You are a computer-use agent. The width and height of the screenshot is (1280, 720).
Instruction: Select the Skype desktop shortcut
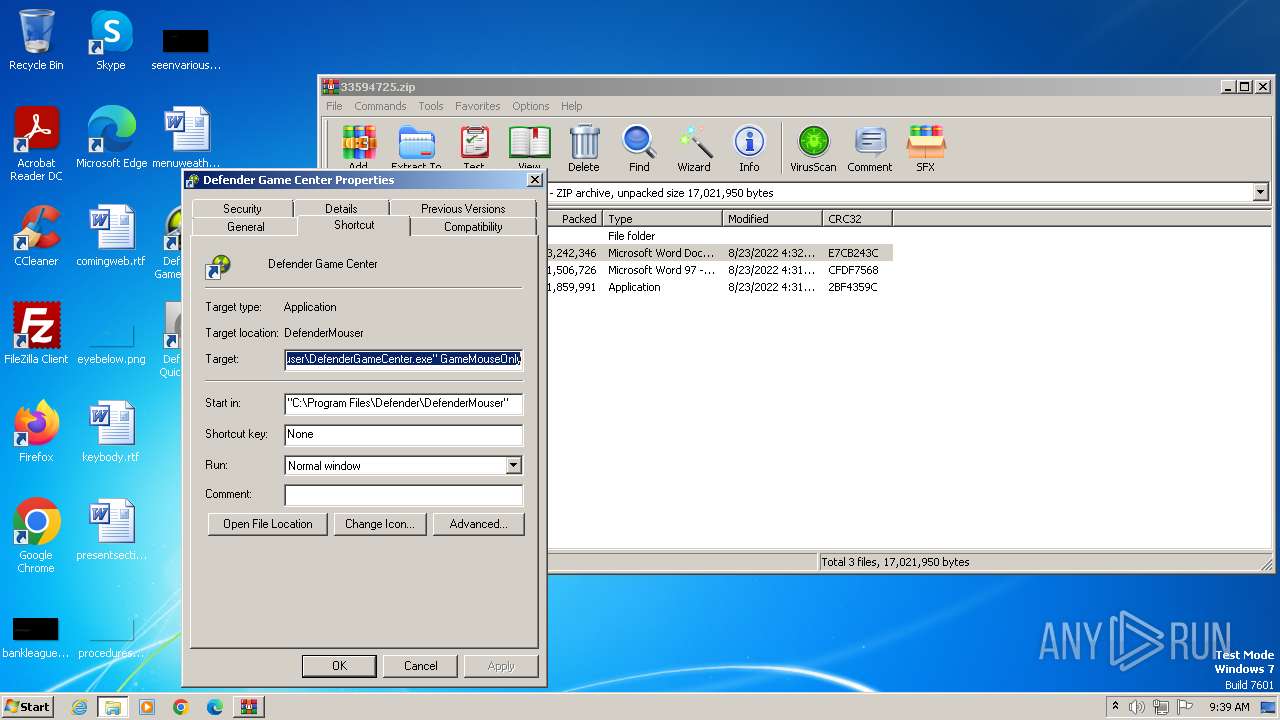pos(110,40)
